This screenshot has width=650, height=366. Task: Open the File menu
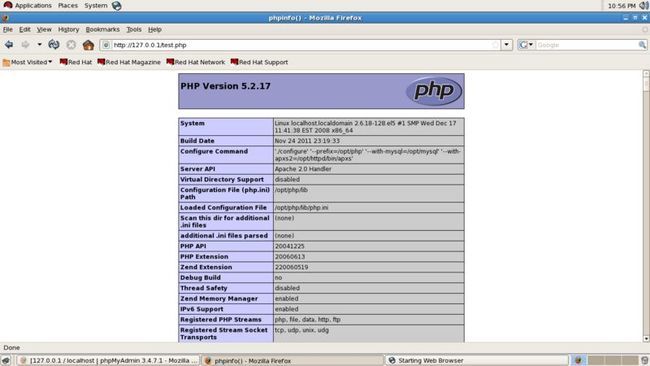tap(7, 29)
